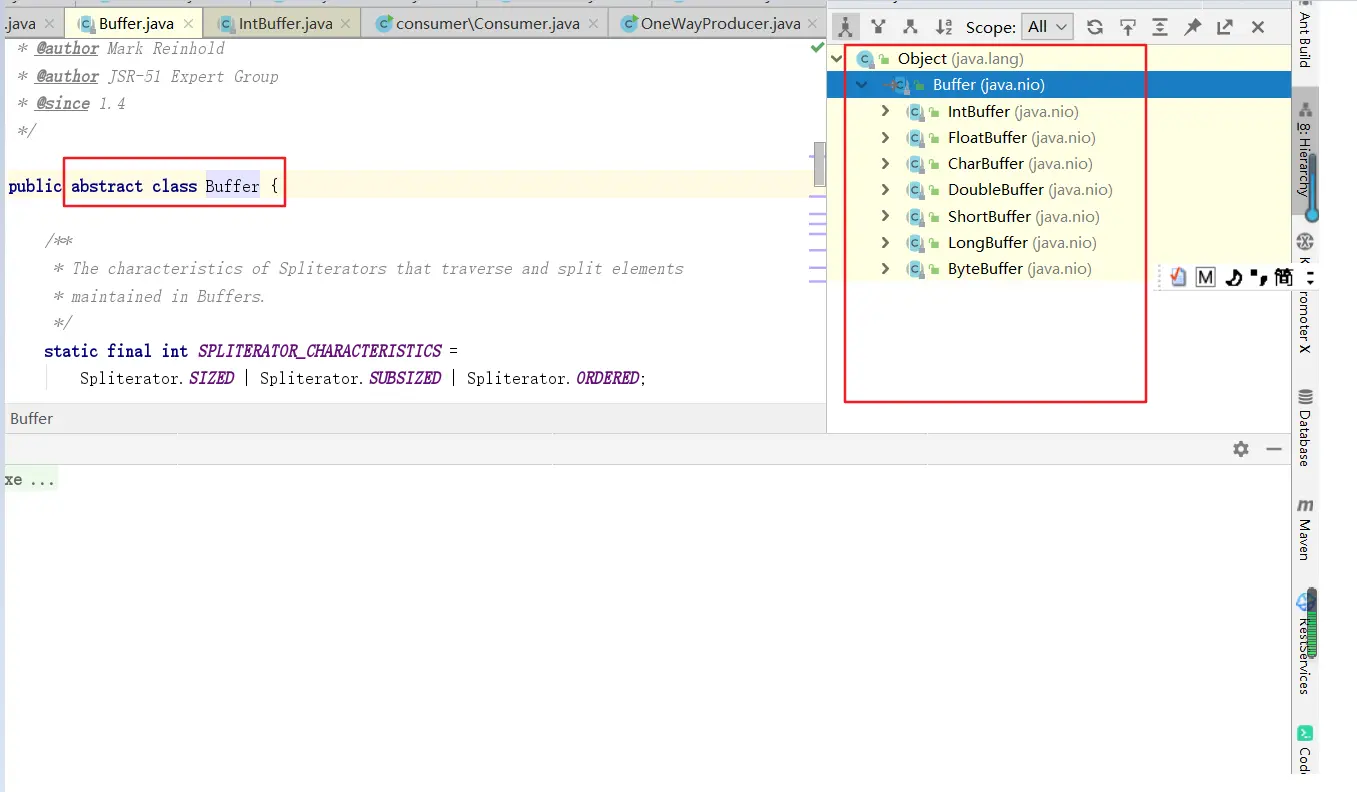Click Buffer in editor breadcrumb

[32, 418]
